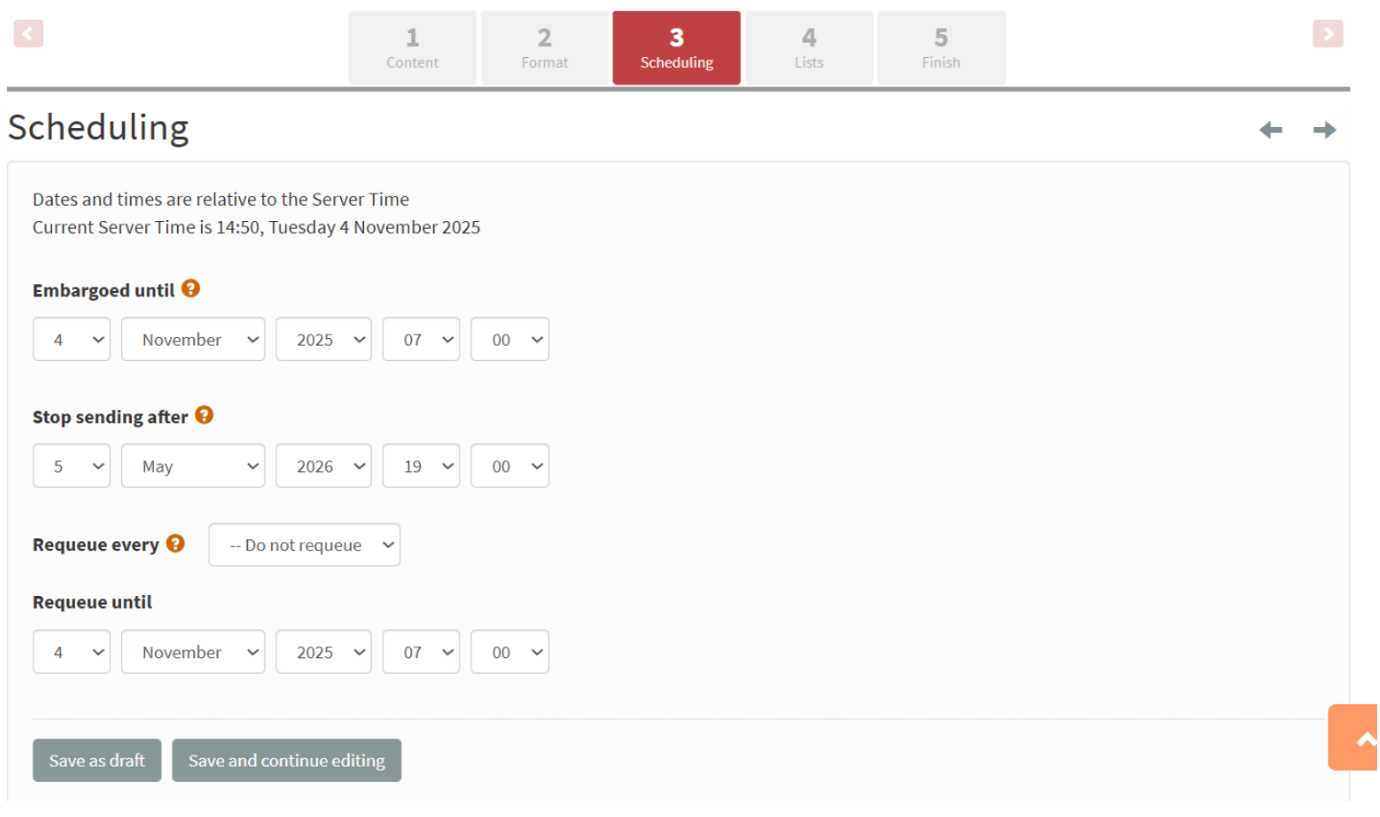The width and height of the screenshot is (1380, 817).
Task: Click the Save as draft button
Action: tap(96, 760)
